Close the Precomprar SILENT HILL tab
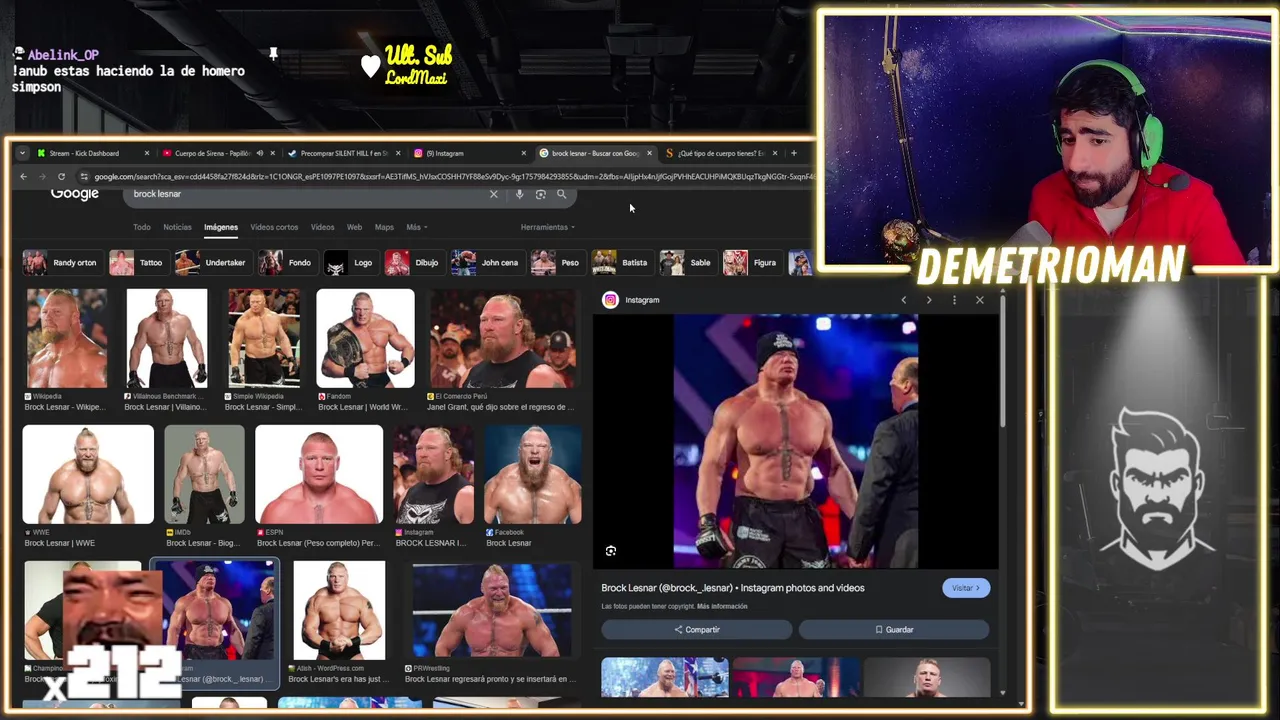The height and width of the screenshot is (720, 1280). (398, 153)
